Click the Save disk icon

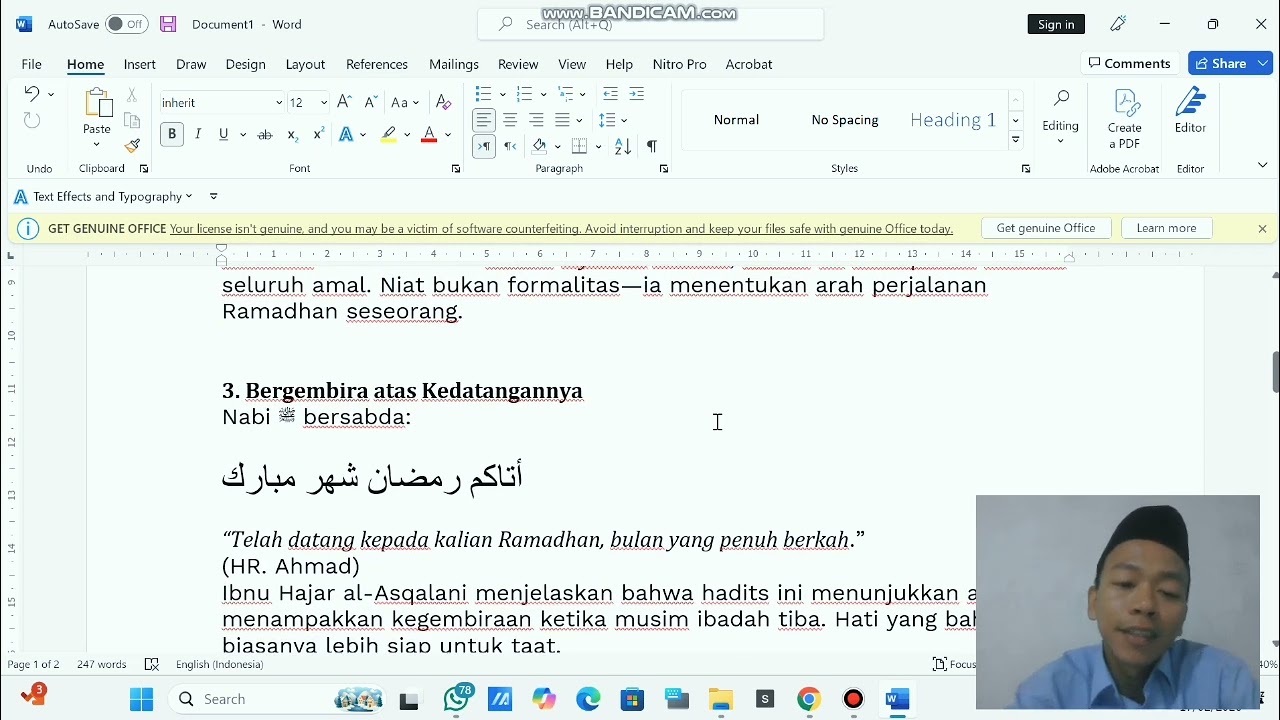click(168, 24)
